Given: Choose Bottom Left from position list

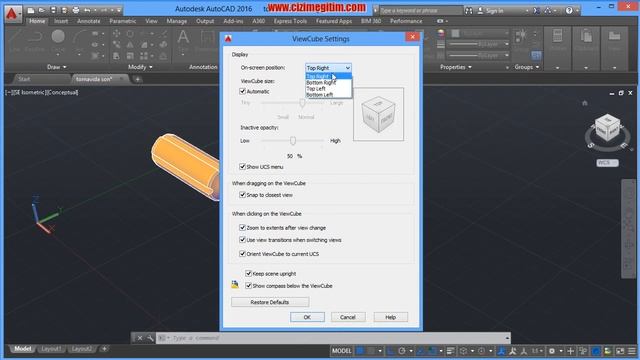Looking at the screenshot, I should tap(328, 95).
